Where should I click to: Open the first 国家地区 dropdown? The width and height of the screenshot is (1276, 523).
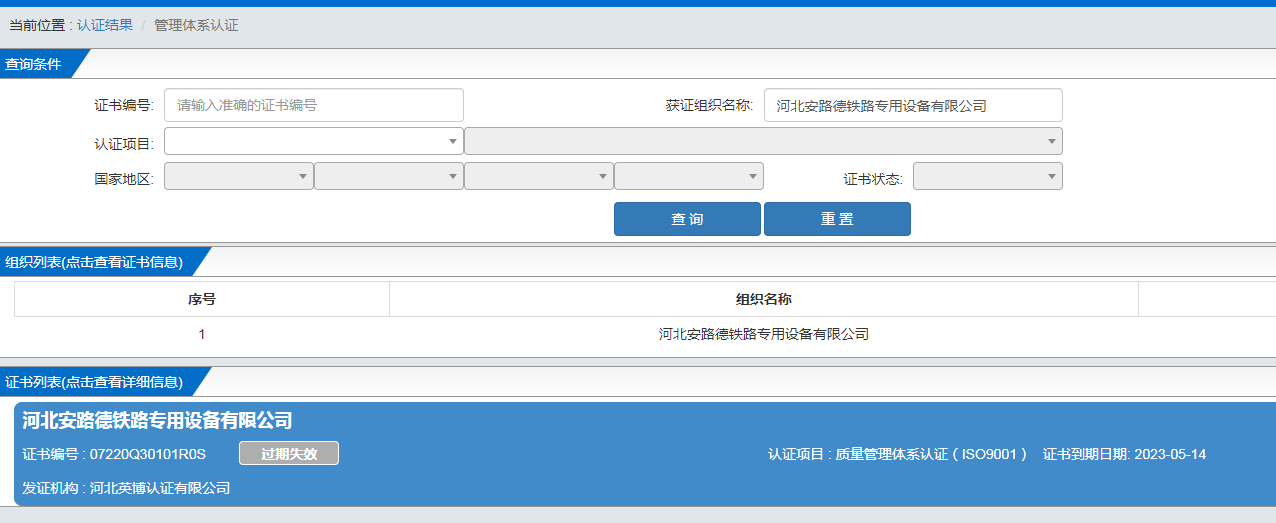click(239, 176)
